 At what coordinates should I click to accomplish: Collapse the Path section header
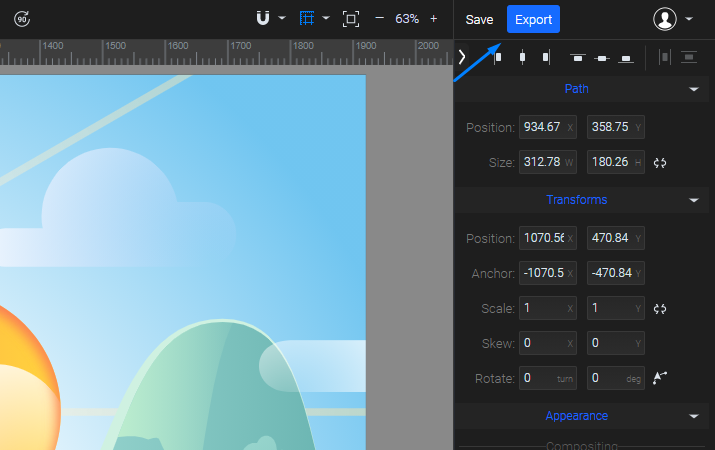tap(694, 89)
